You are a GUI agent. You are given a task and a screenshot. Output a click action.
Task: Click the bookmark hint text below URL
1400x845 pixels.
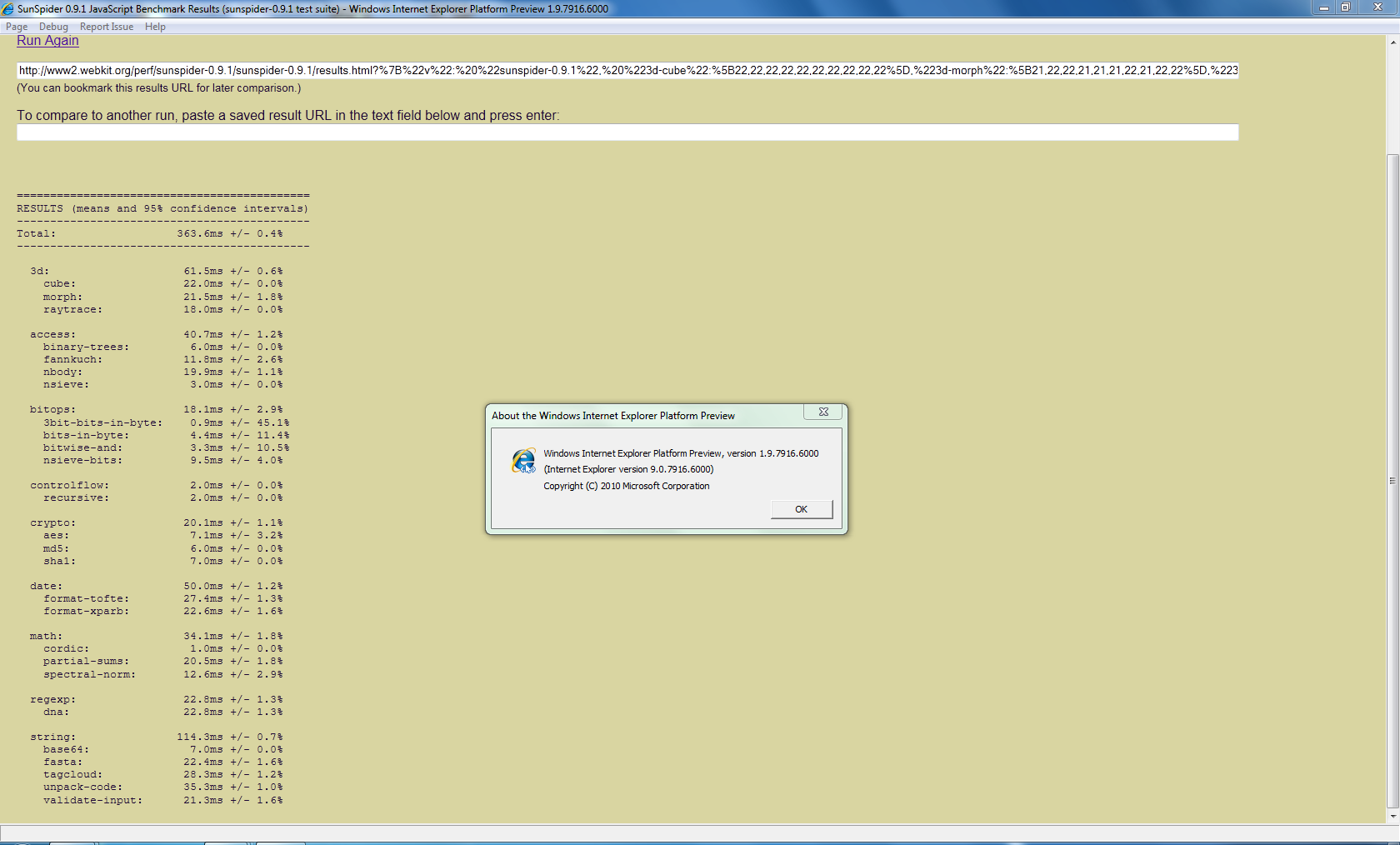159,88
